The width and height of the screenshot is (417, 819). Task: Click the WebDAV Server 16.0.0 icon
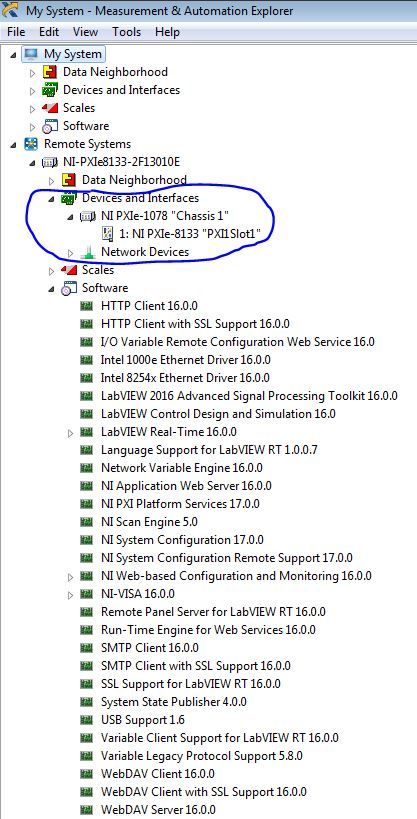tap(87, 811)
